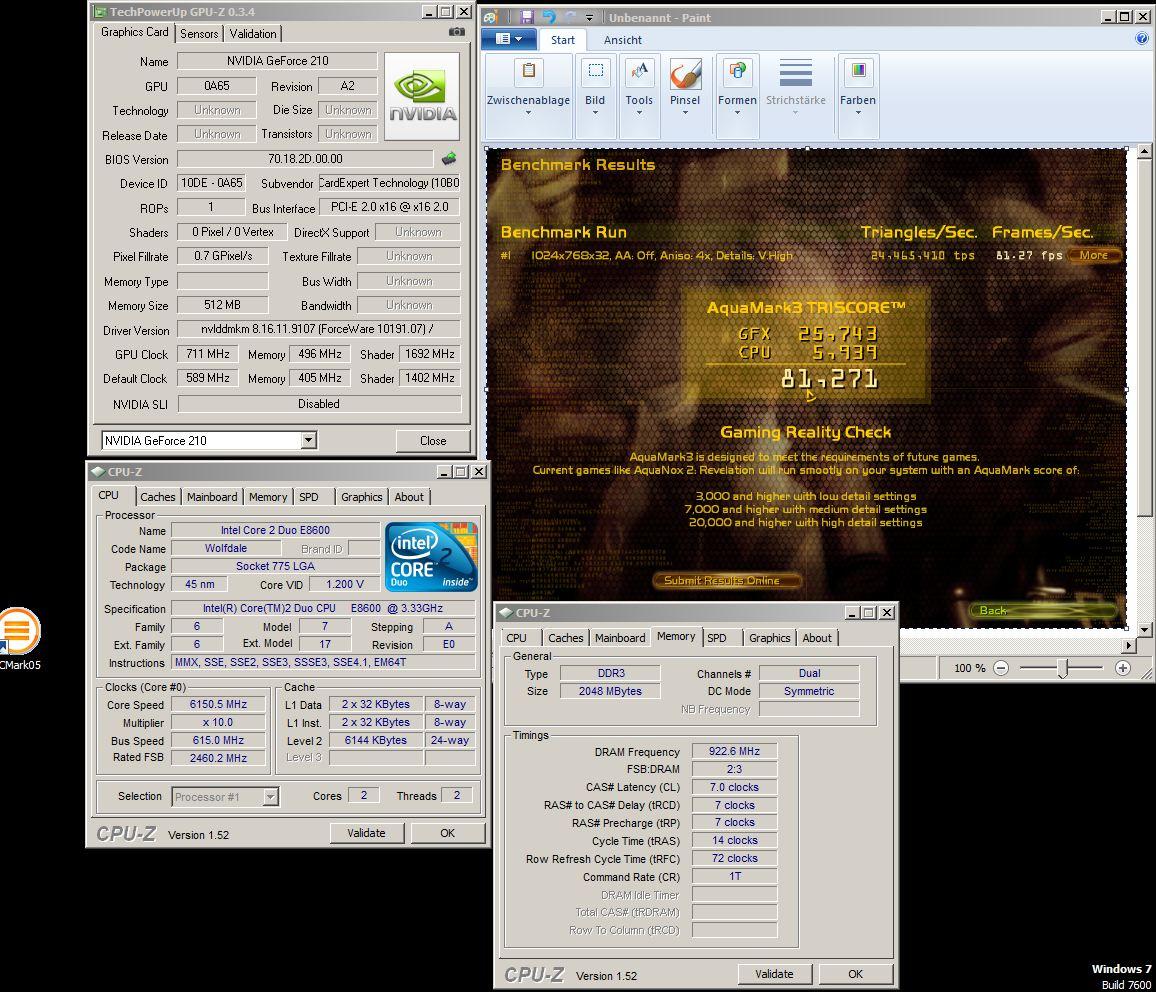Click the Pinsel brush icon
This screenshot has height=992, width=1156.
685,74
